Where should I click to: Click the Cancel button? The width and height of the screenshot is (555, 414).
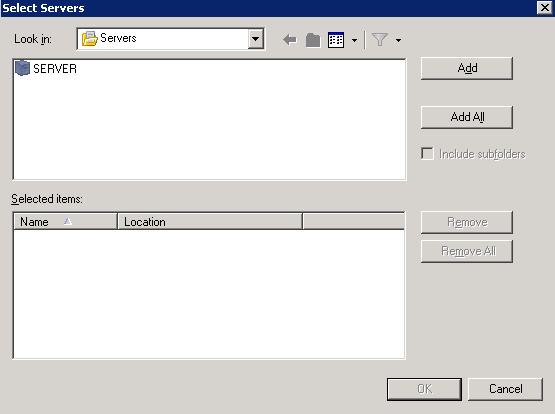[505, 389]
